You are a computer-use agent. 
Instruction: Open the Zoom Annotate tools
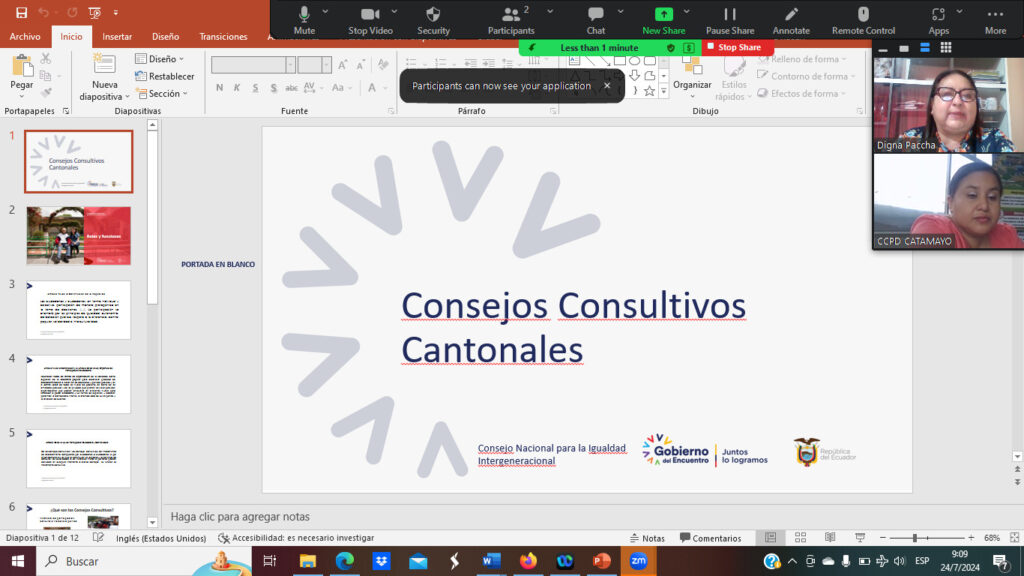pos(791,21)
